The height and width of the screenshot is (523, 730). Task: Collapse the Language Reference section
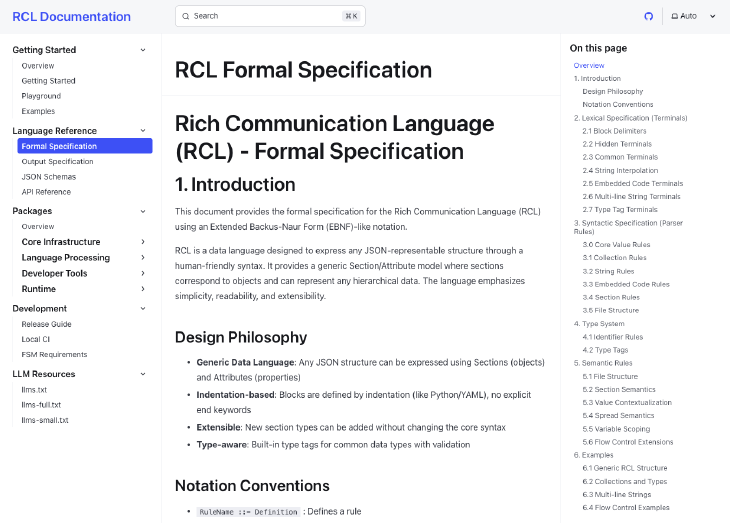(x=143, y=131)
